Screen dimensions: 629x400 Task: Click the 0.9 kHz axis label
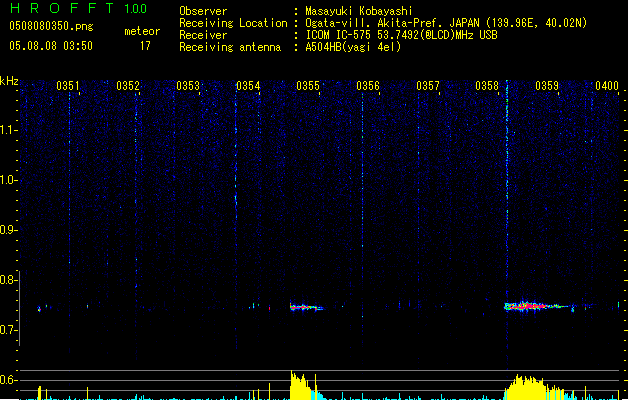[x=9, y=230]
